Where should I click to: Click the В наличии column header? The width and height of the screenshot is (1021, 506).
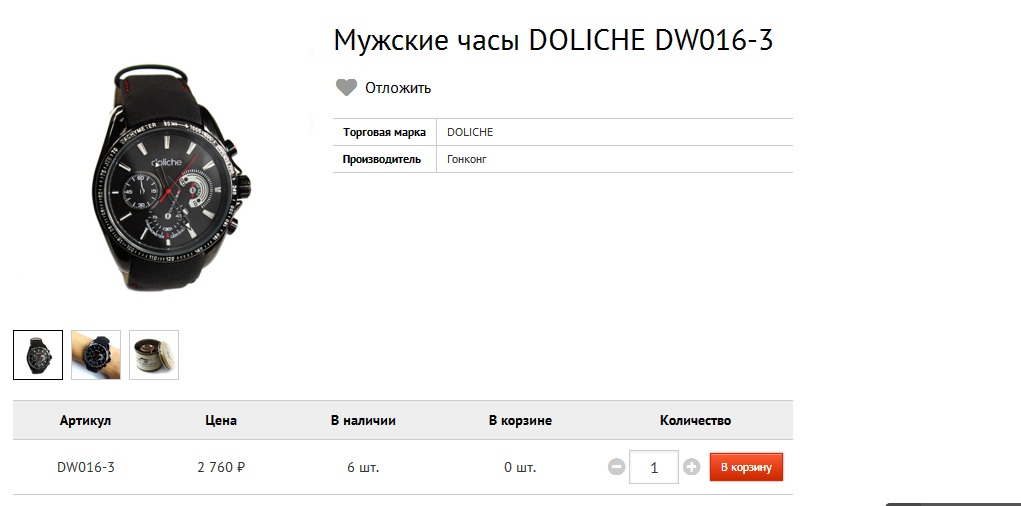coord(363,420)
